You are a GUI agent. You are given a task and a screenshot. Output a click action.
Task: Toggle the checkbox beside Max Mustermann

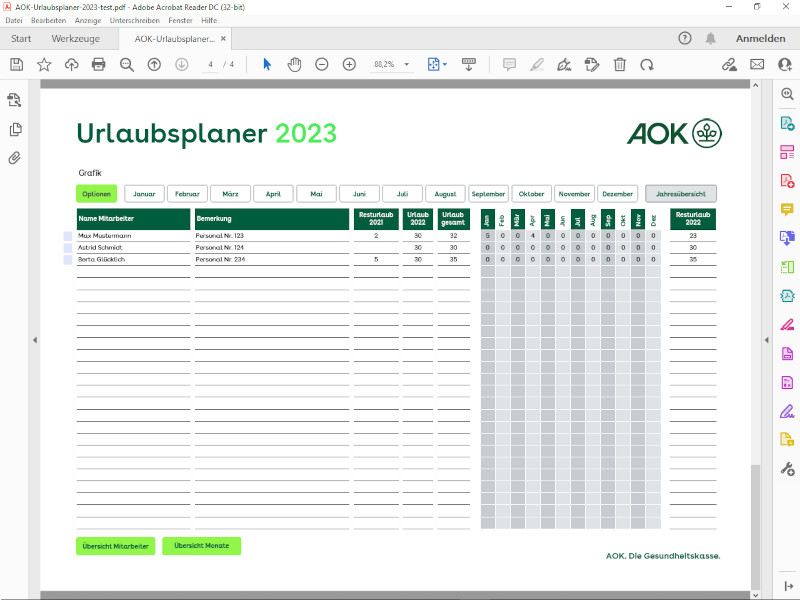point(67,236)
